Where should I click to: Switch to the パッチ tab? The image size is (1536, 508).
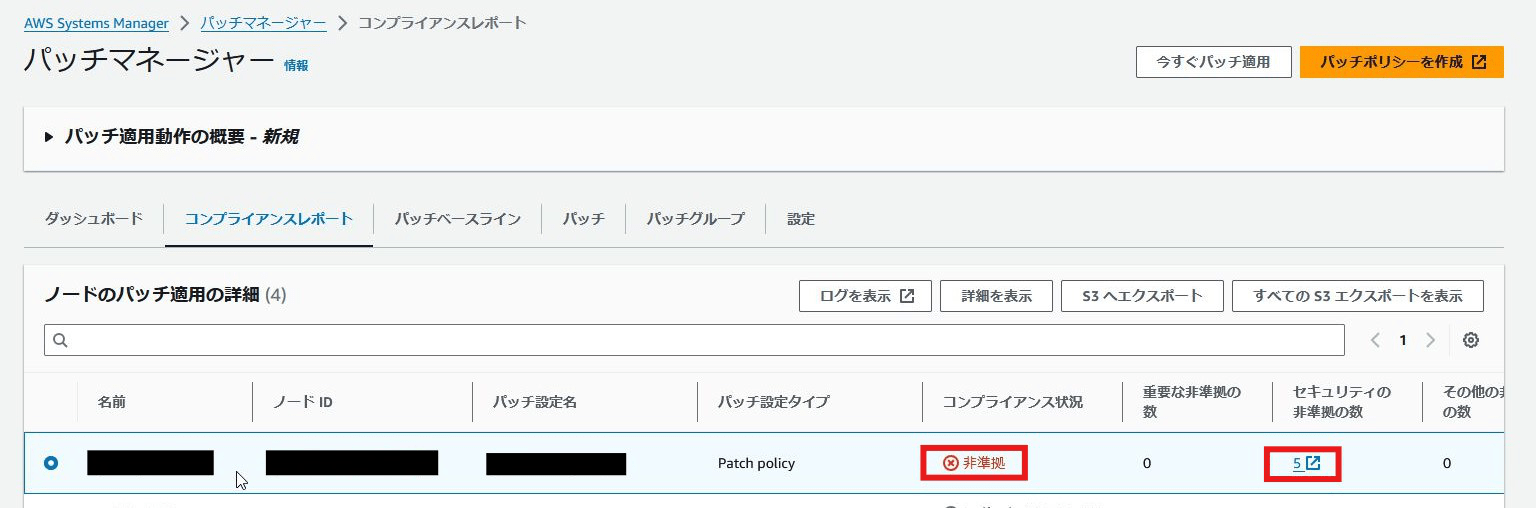583,218
